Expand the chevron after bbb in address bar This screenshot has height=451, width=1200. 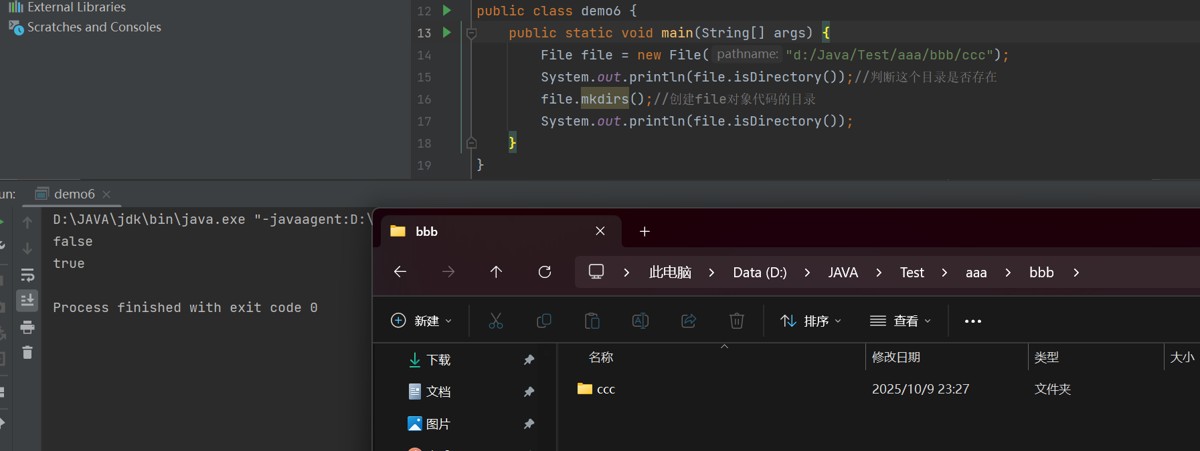pyautogui.click(x=1076, y=272)
